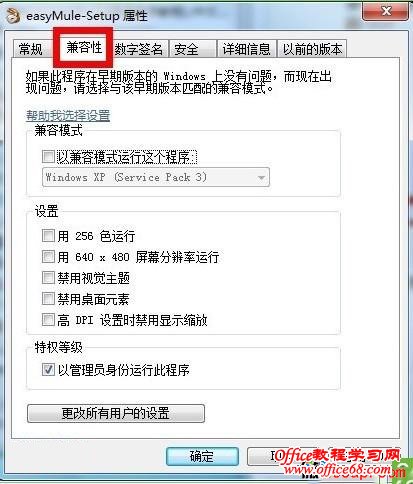Switch to the 常规 tab

31,49
